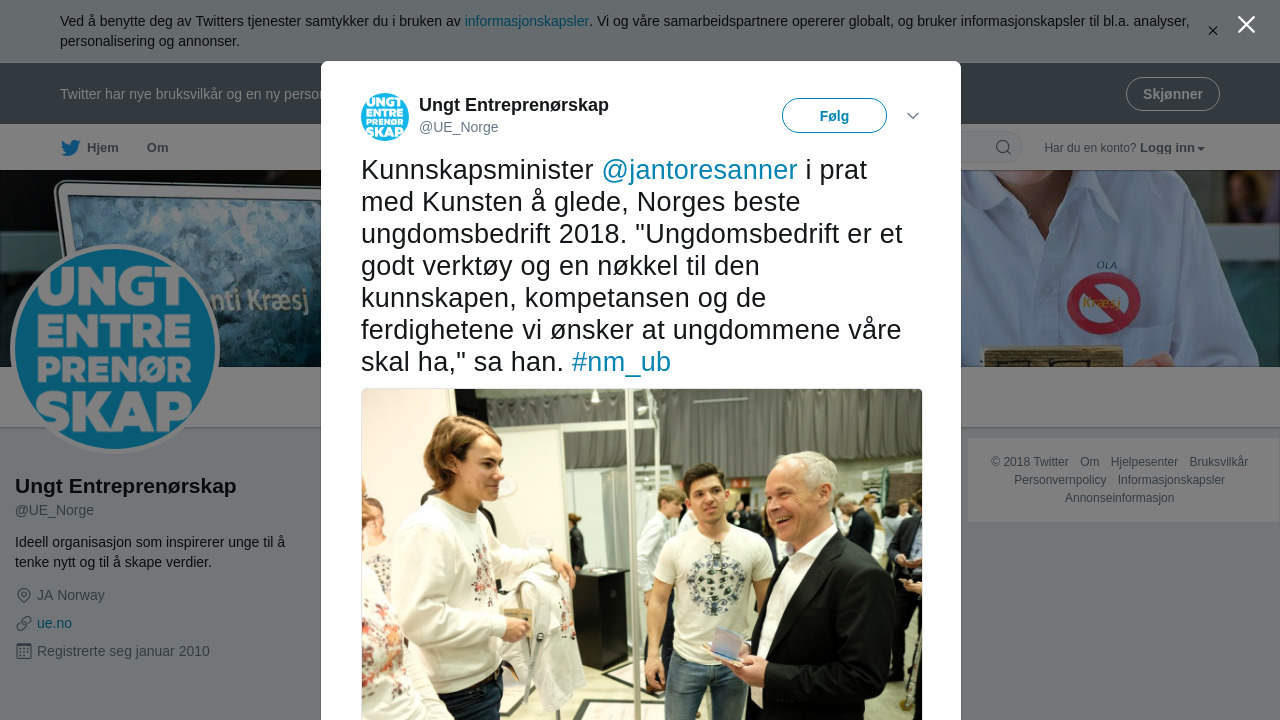Image resolution: width=1280 pixels, height=720 pixels.
Task: Open the @jantoresanner mention link
Action: [x=700, y=170]
